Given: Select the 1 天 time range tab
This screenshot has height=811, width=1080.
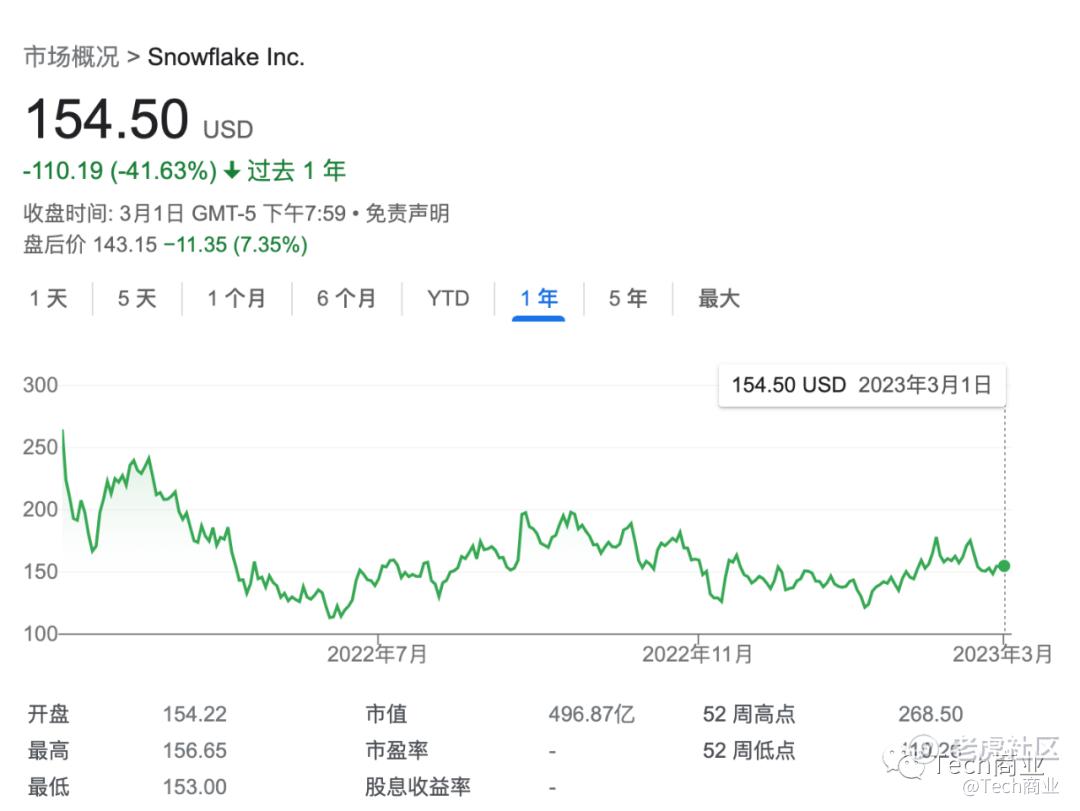Looking at the screenshot, I should point(48,298).
